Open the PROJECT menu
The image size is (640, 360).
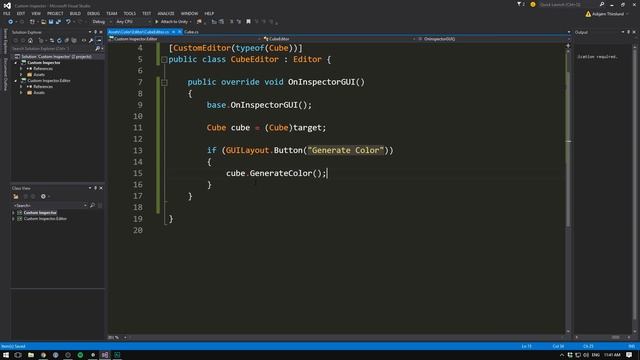pos(55,13)
